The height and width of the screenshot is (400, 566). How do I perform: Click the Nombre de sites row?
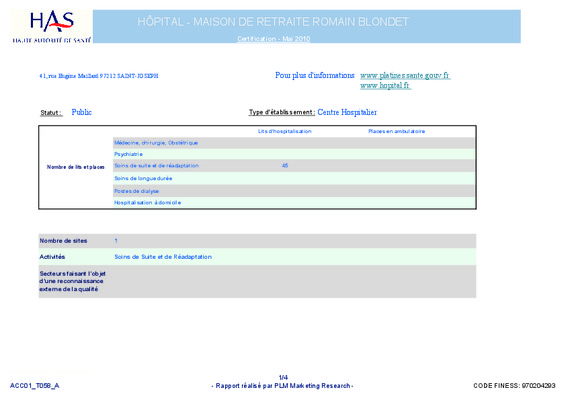257,241
